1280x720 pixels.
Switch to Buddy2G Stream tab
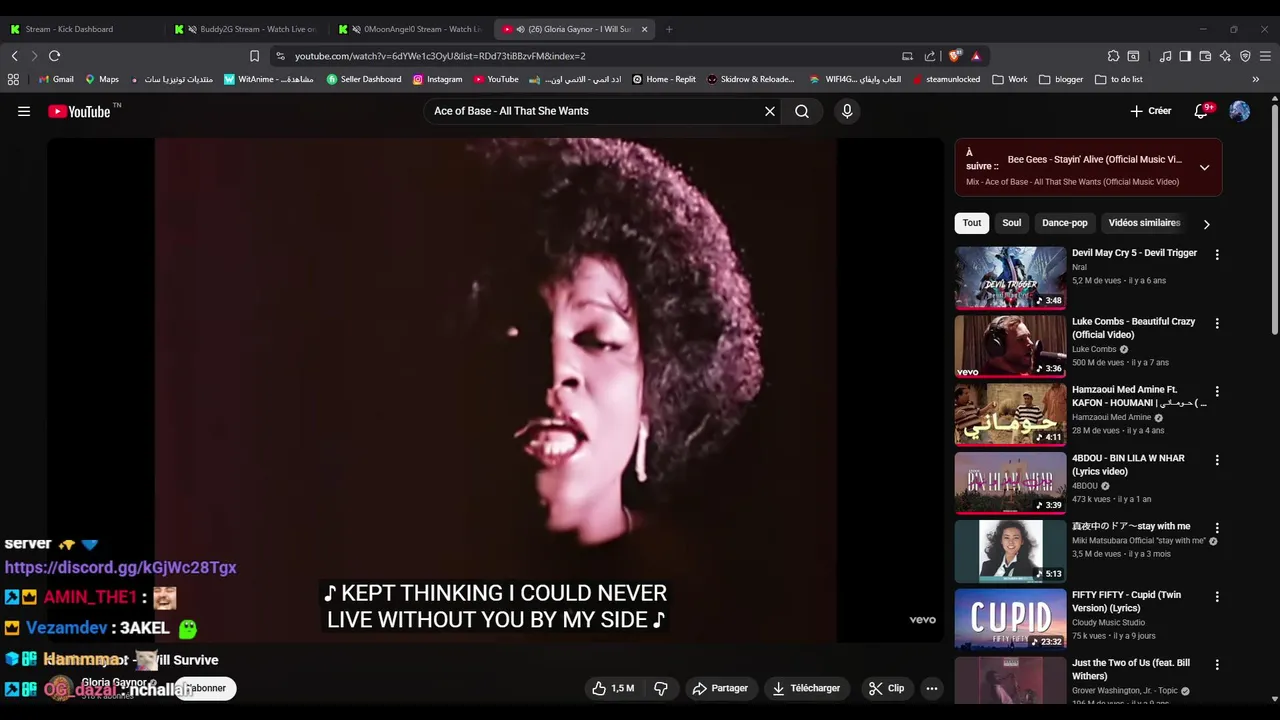click(x=247, y=29)
